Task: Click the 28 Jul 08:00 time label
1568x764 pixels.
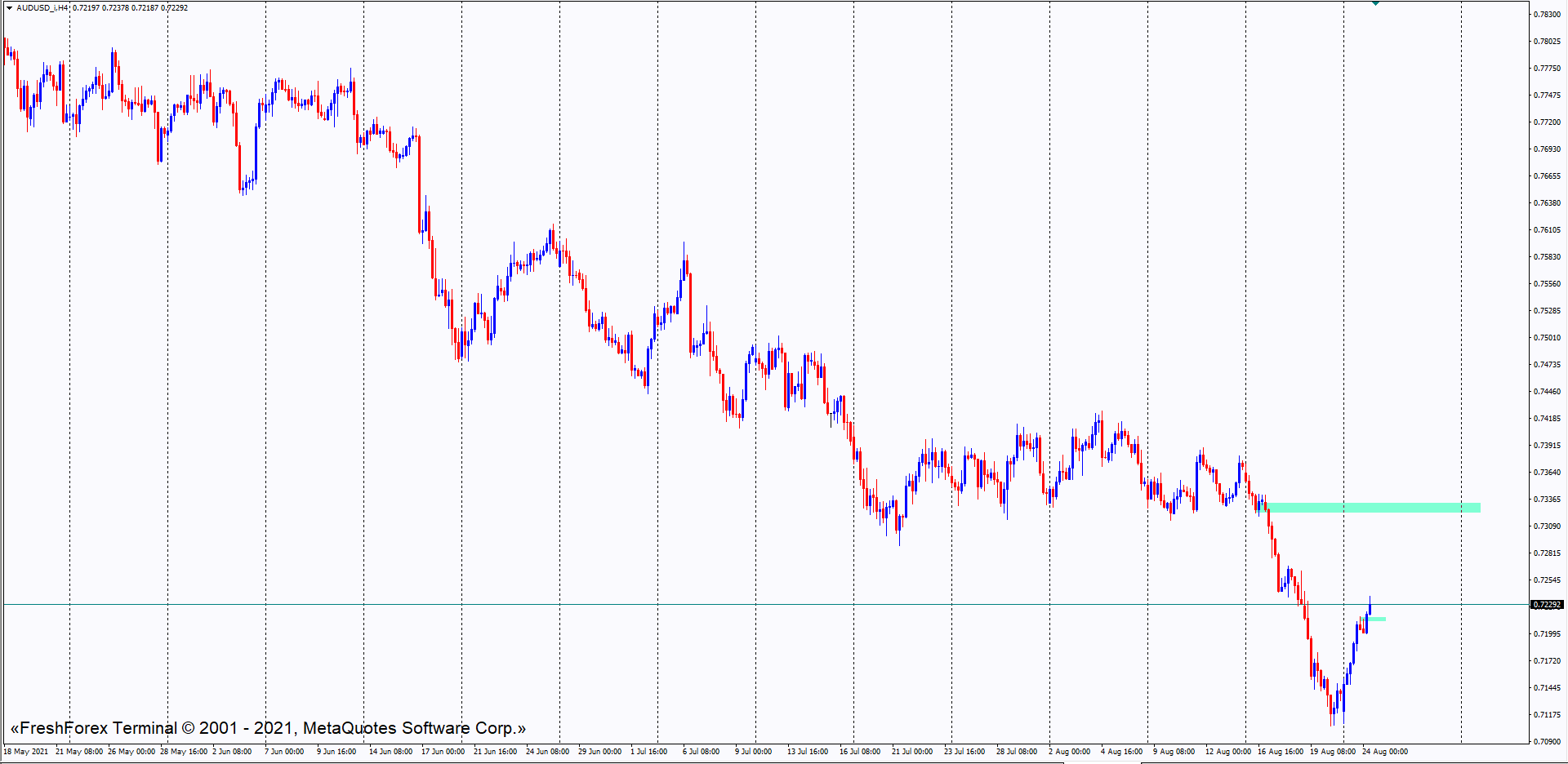Action: pyautogui.click(x=1017, y=752)
